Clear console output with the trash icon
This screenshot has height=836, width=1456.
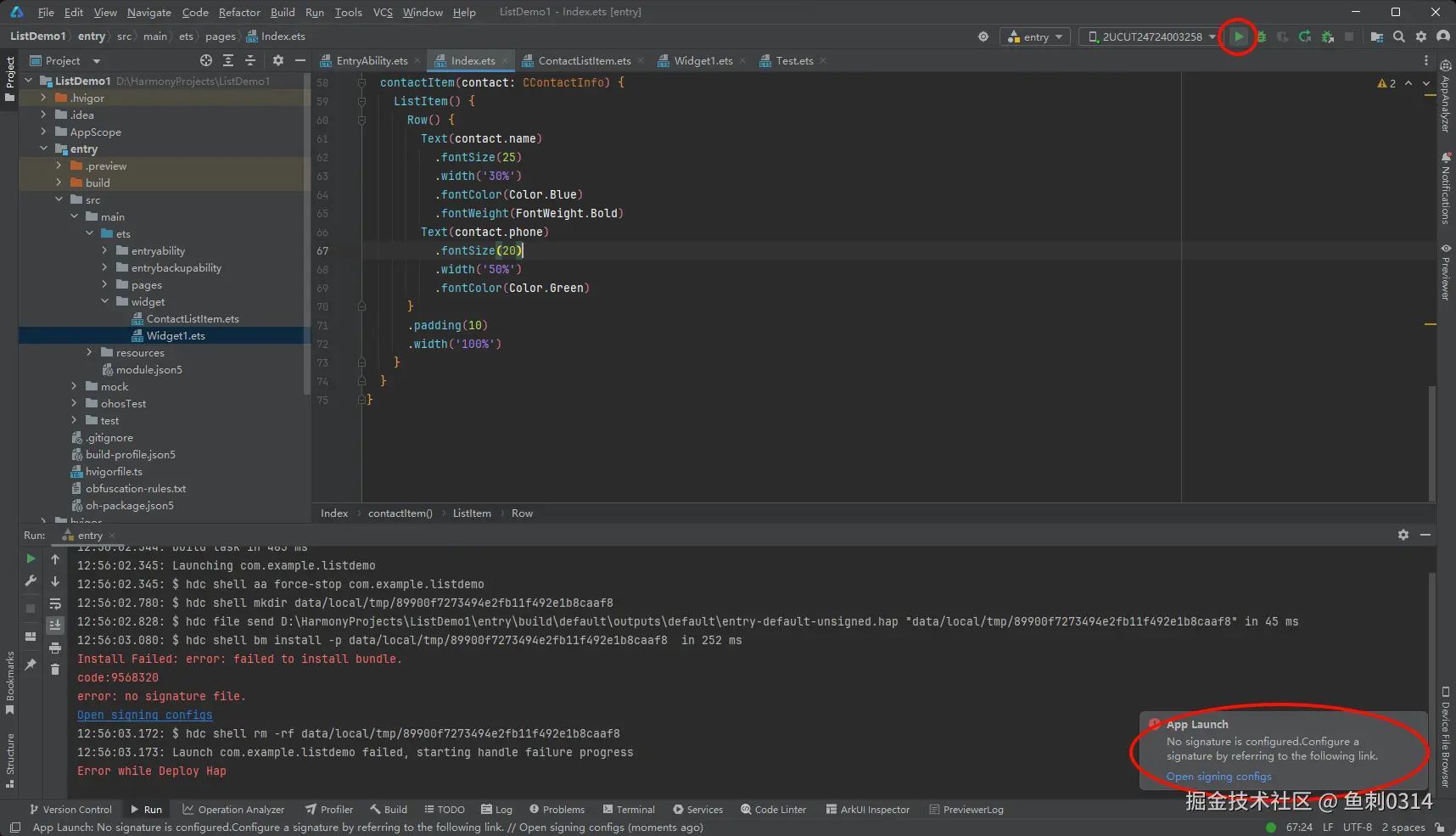click(x=55, y=670)
